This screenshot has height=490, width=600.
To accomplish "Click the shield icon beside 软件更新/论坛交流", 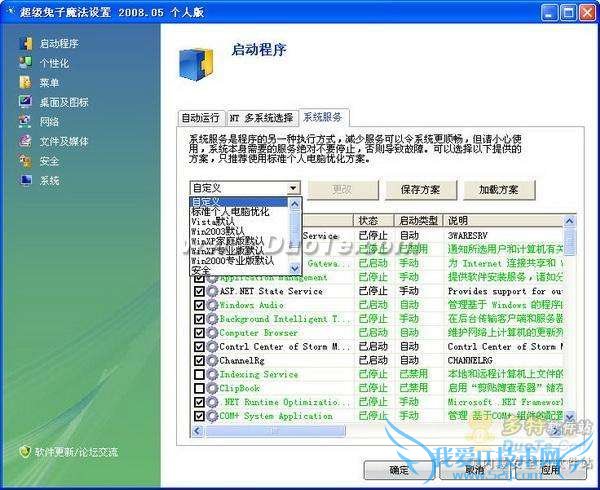I will (x=25, y=452).
